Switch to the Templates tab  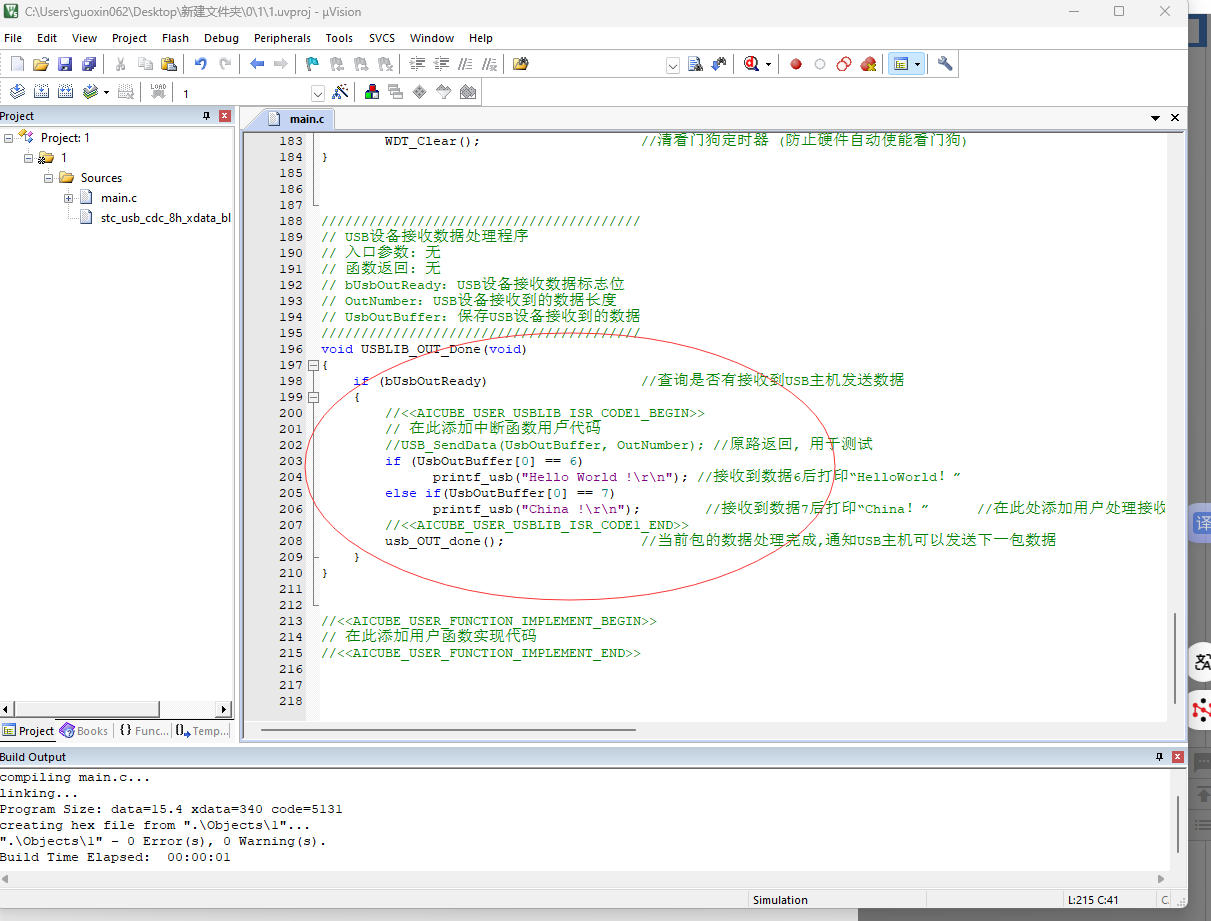coord(203,731)
